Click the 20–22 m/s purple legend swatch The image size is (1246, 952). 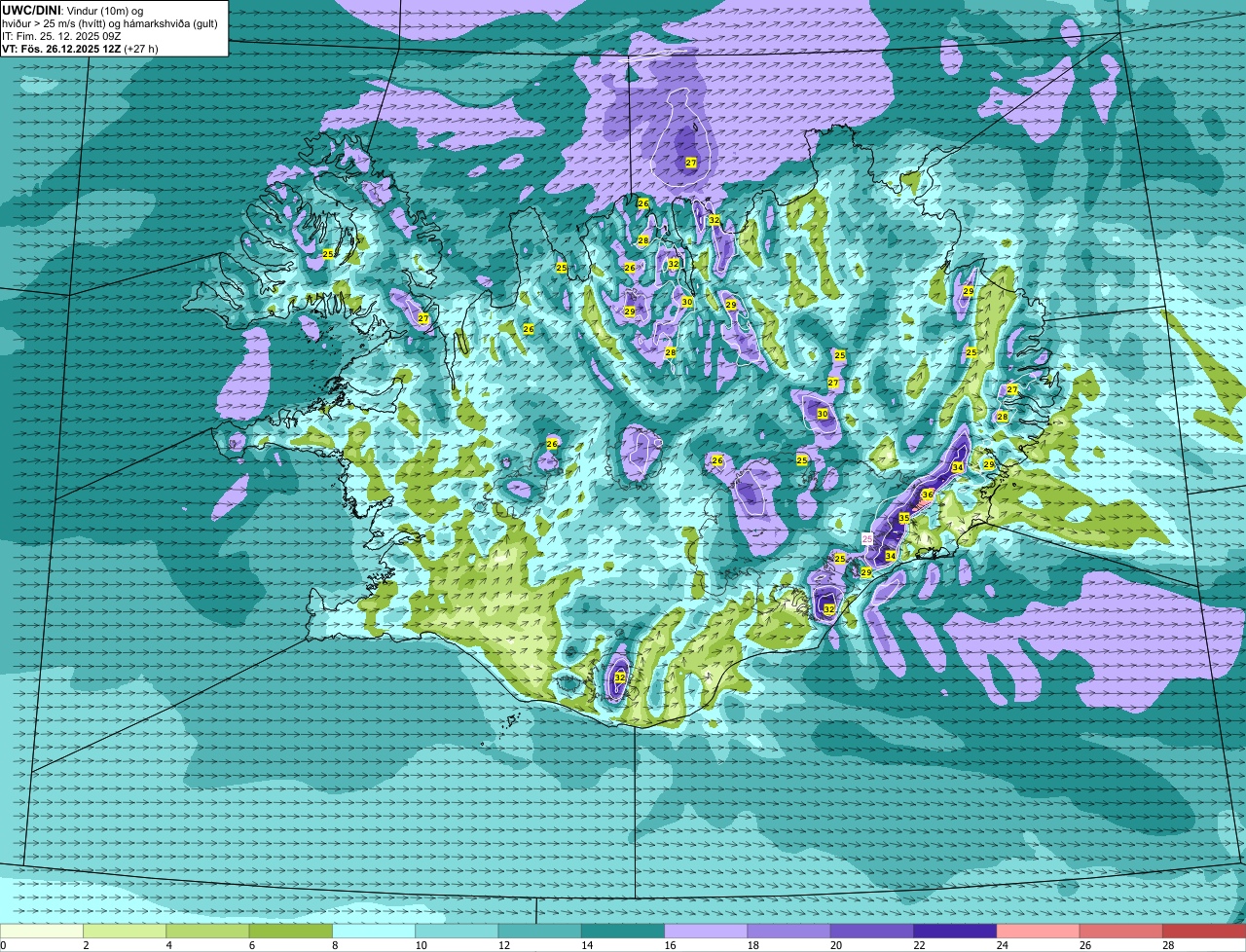point(872,932)
